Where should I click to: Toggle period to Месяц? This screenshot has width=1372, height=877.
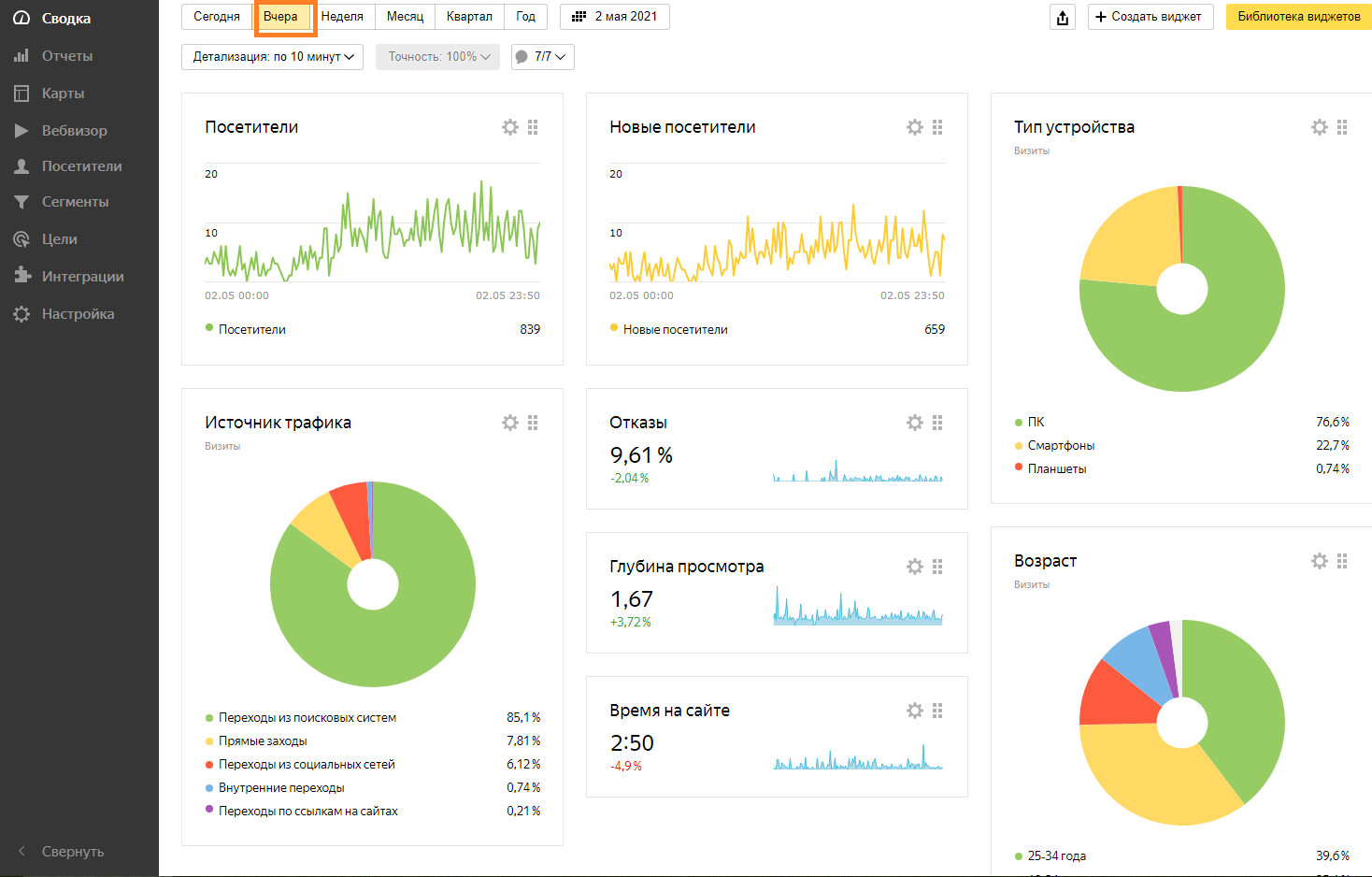(405, 17)
